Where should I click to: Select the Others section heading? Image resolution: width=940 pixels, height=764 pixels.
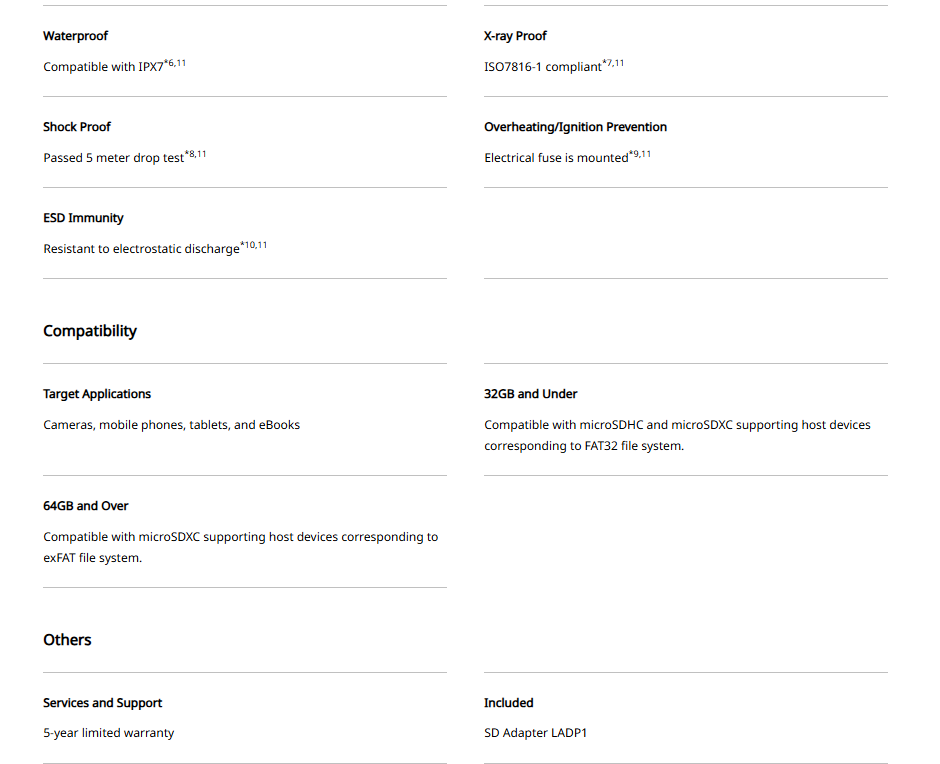click(x=67, y=640)
